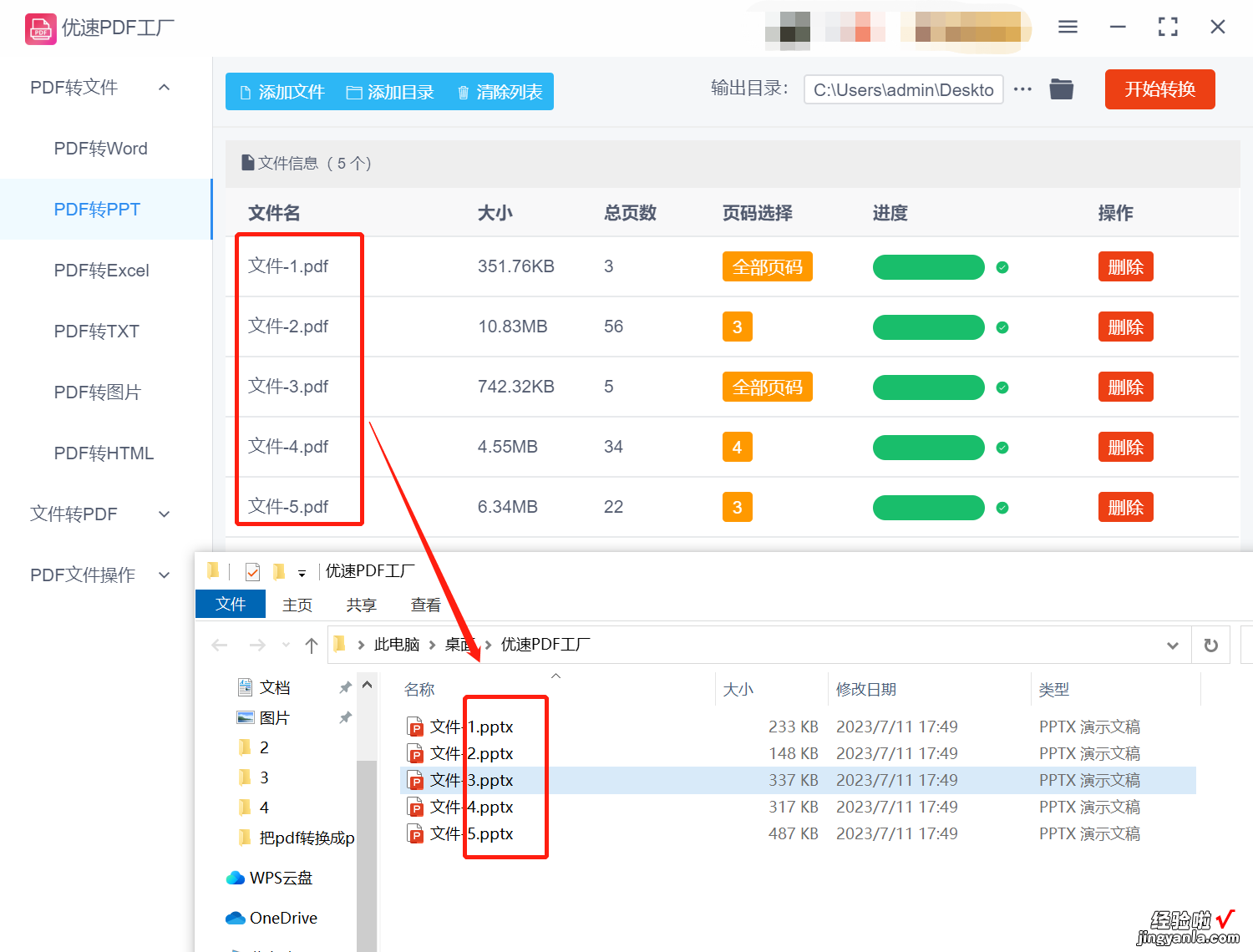The width and height of the screenshot is (1253, 952).
Task: Click the 全部页码 selector for 文件-1.pdf
Action: (x=768, y=267)
